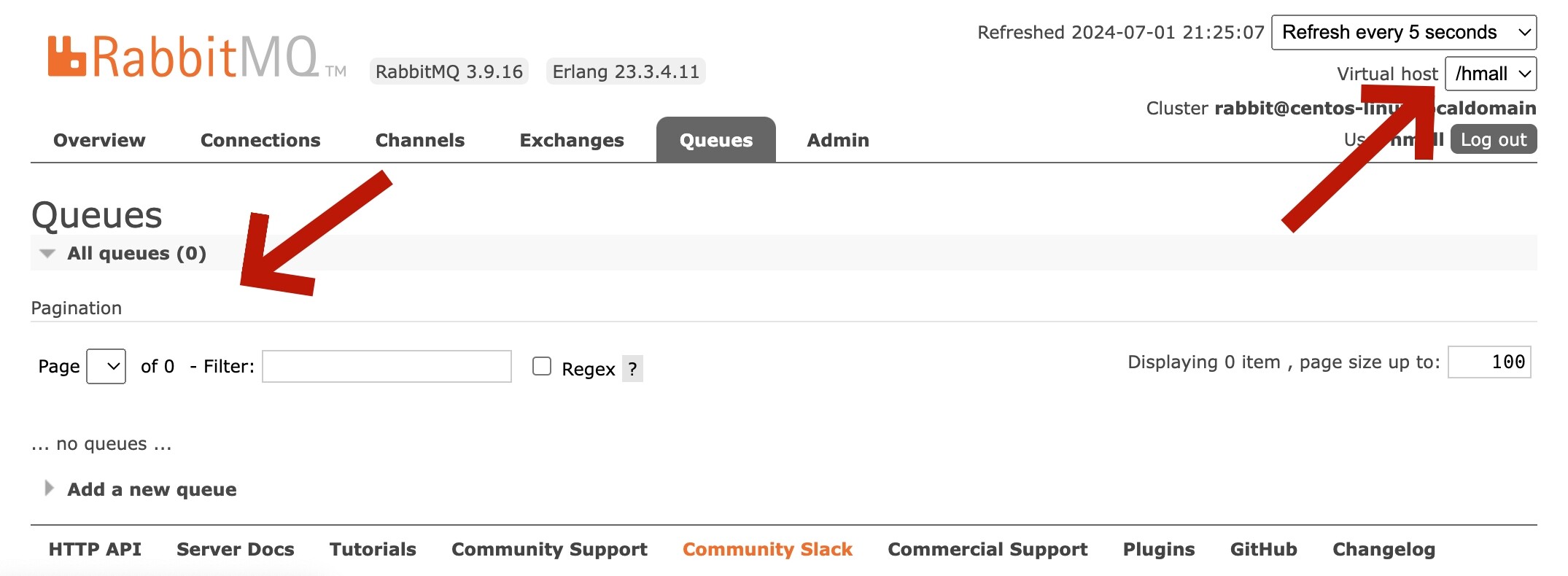Click the Regex help question mark

(x=632, y=369)
